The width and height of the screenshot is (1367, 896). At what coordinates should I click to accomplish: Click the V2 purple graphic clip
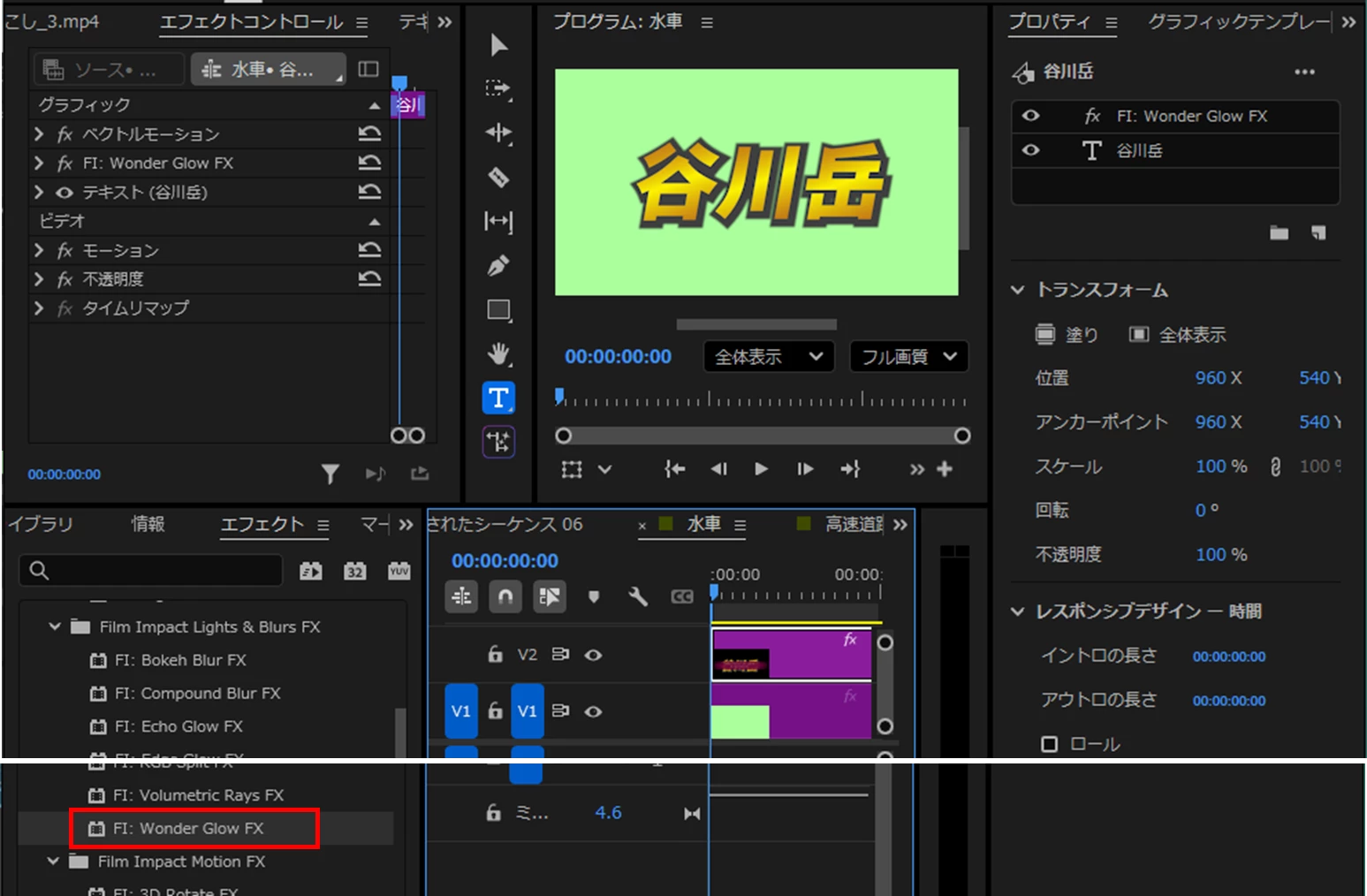(x=792, y=654)
